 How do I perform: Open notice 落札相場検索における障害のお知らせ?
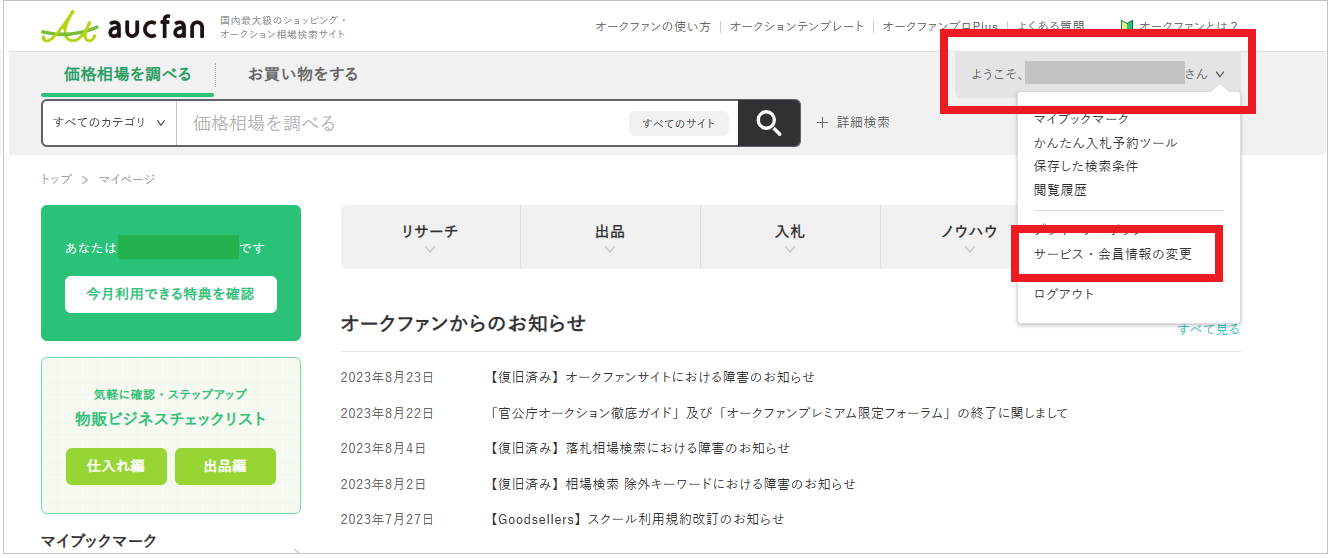(x=637, y=448)
